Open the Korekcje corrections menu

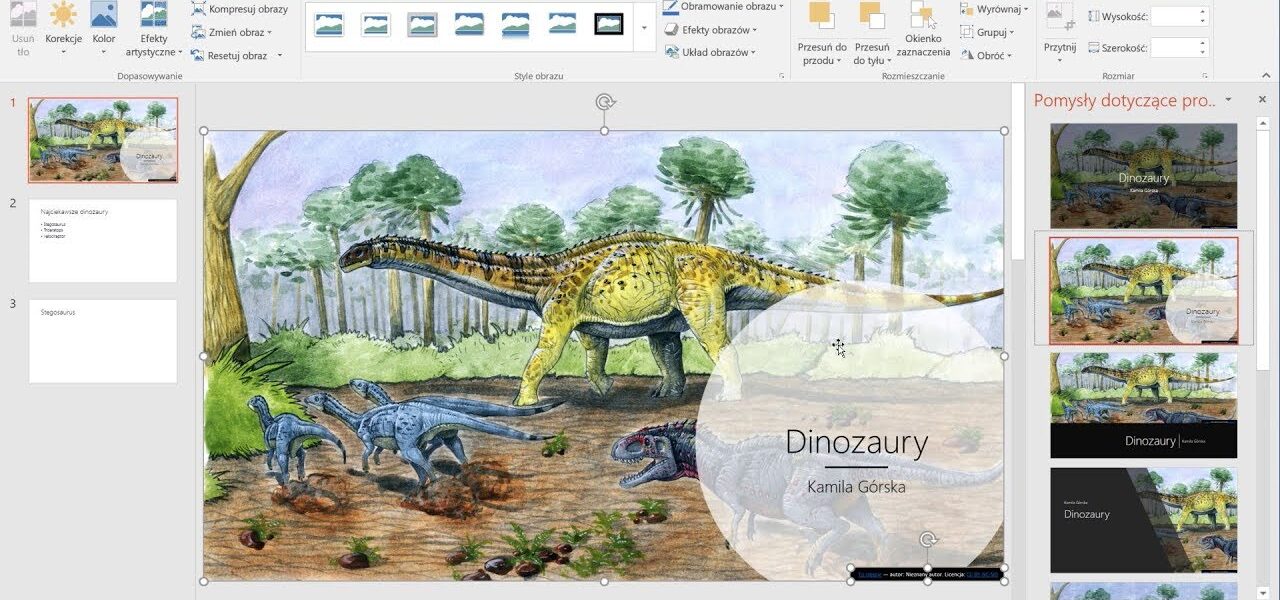[63, 26]
